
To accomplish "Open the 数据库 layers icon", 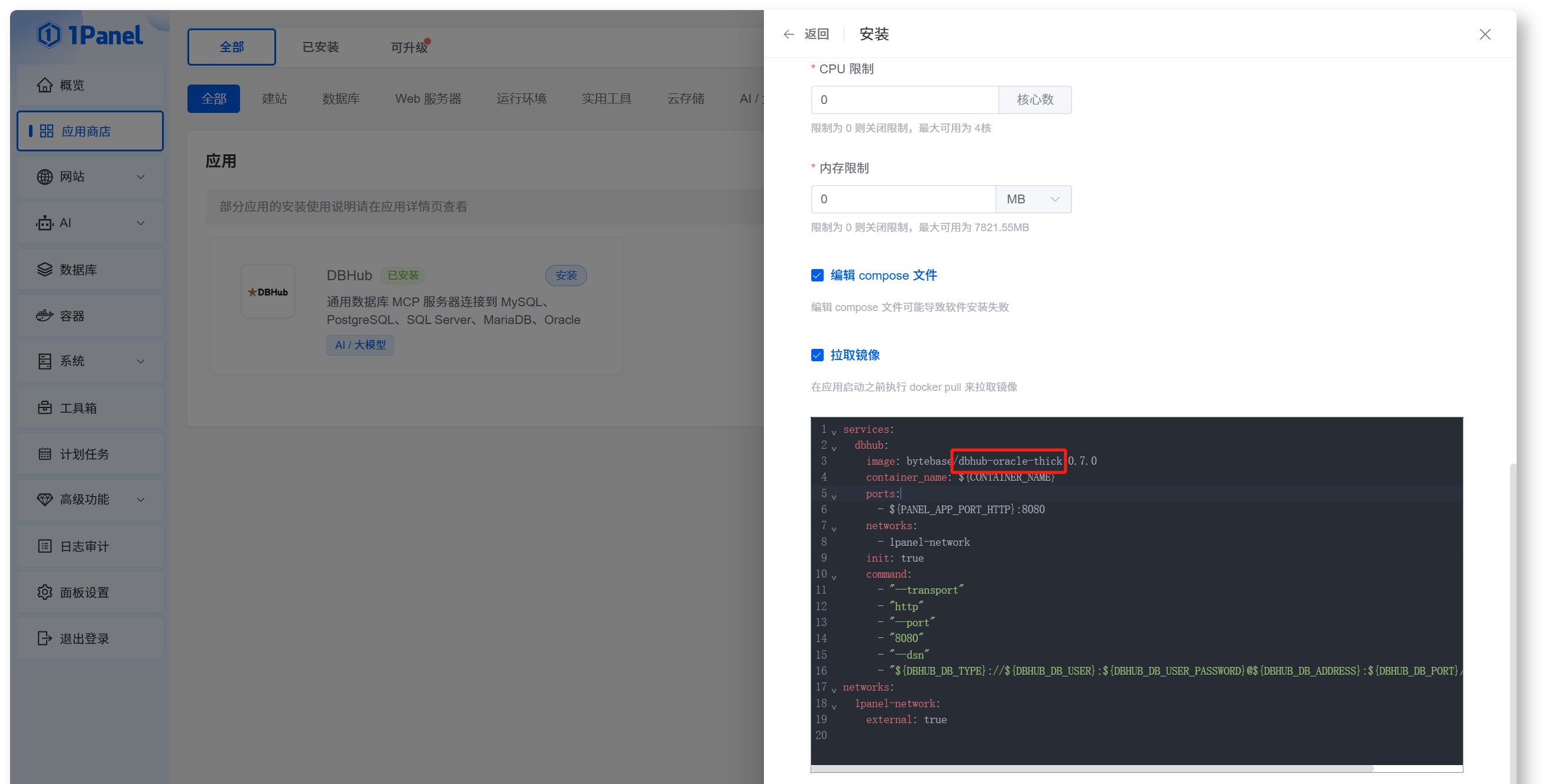I will pyautogui.click(x=45, y=270).
